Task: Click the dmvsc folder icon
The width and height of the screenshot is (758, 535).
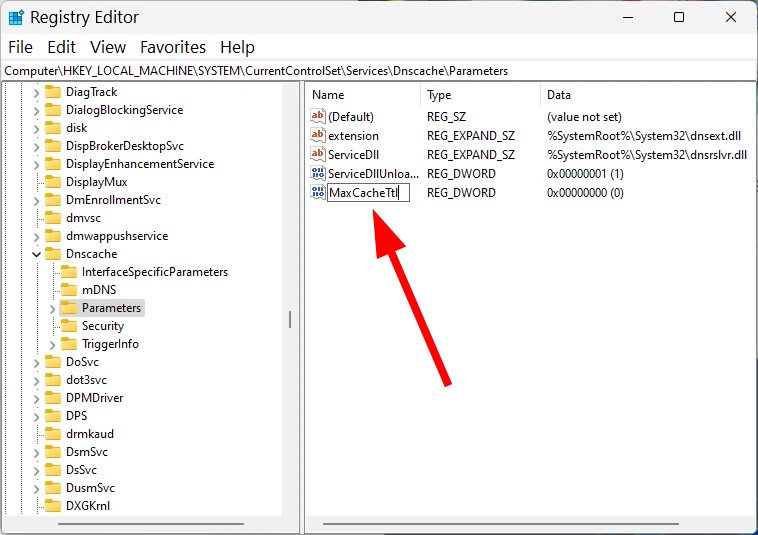Action: click(x=53, y=218)
